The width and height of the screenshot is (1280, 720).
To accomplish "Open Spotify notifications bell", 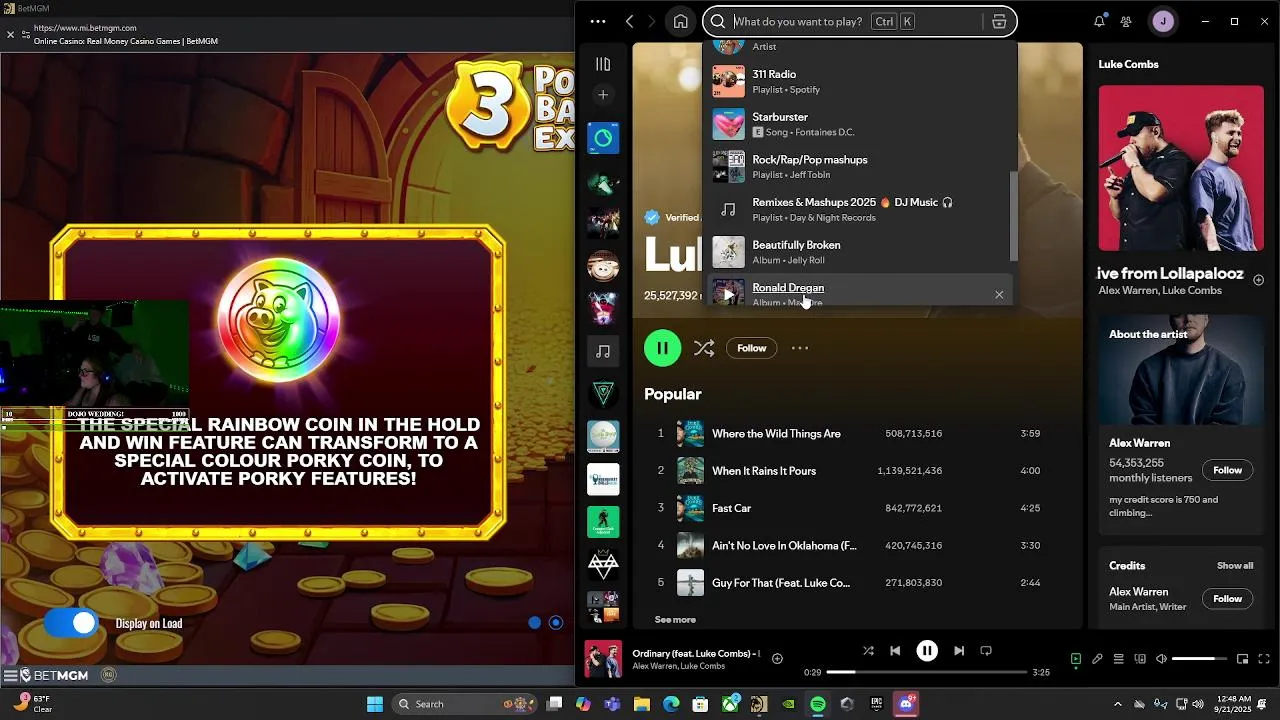I will coord(1099,21).
